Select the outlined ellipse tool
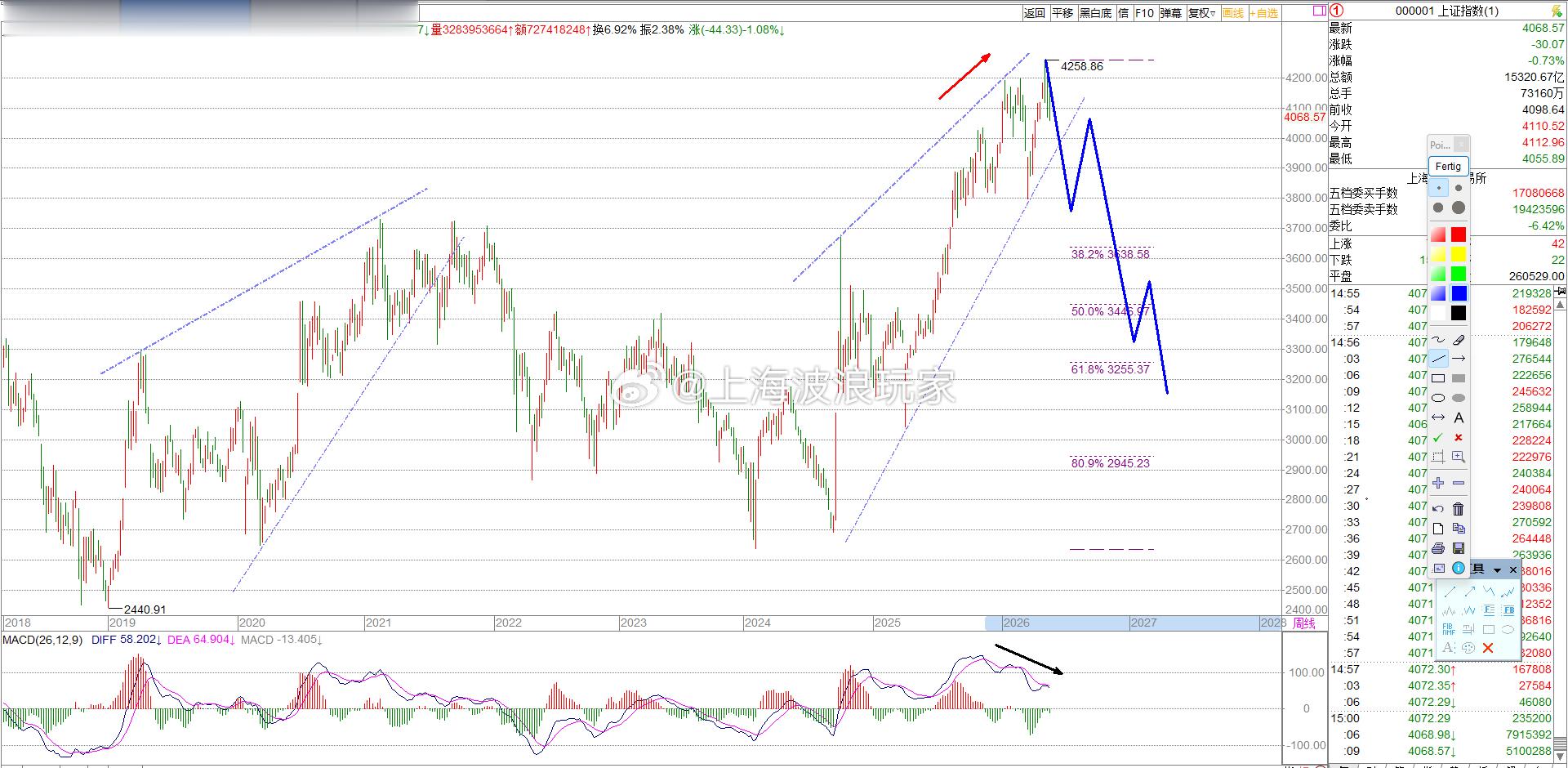This screenshot has width=1568, height=768. pyautogui.click(x=1438, y=398)
